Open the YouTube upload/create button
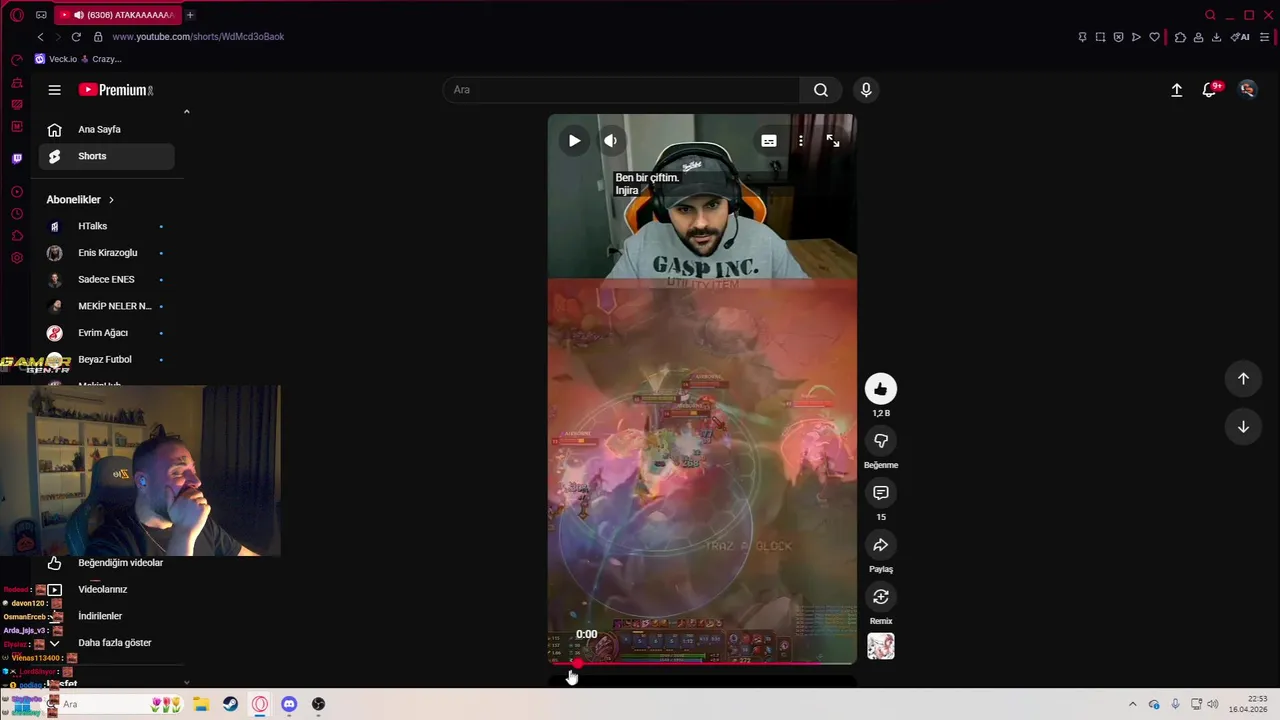The width and height of the screenshot is (1280, 720). (x=1177, y=90)
